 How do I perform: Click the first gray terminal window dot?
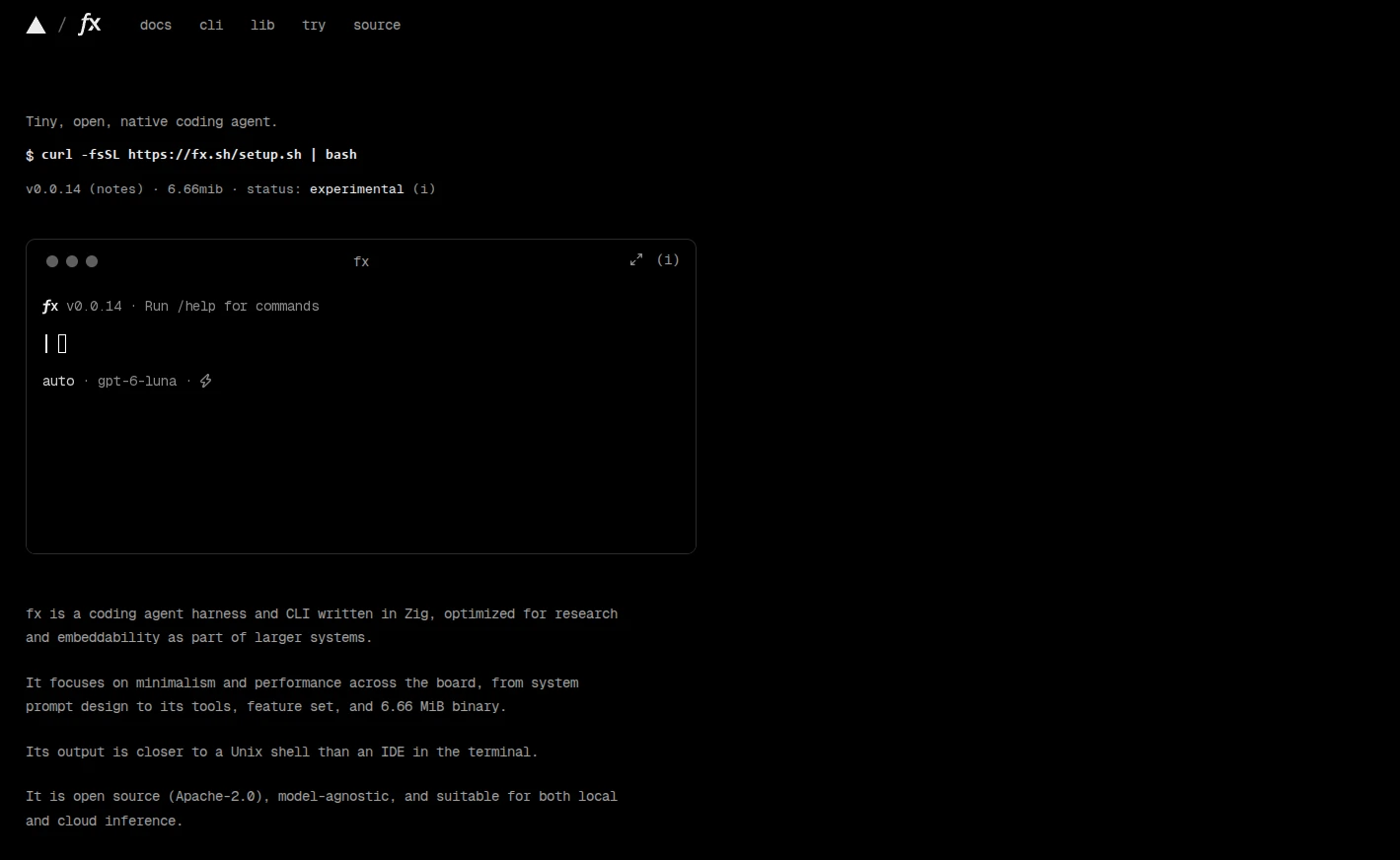coord(52,261)
